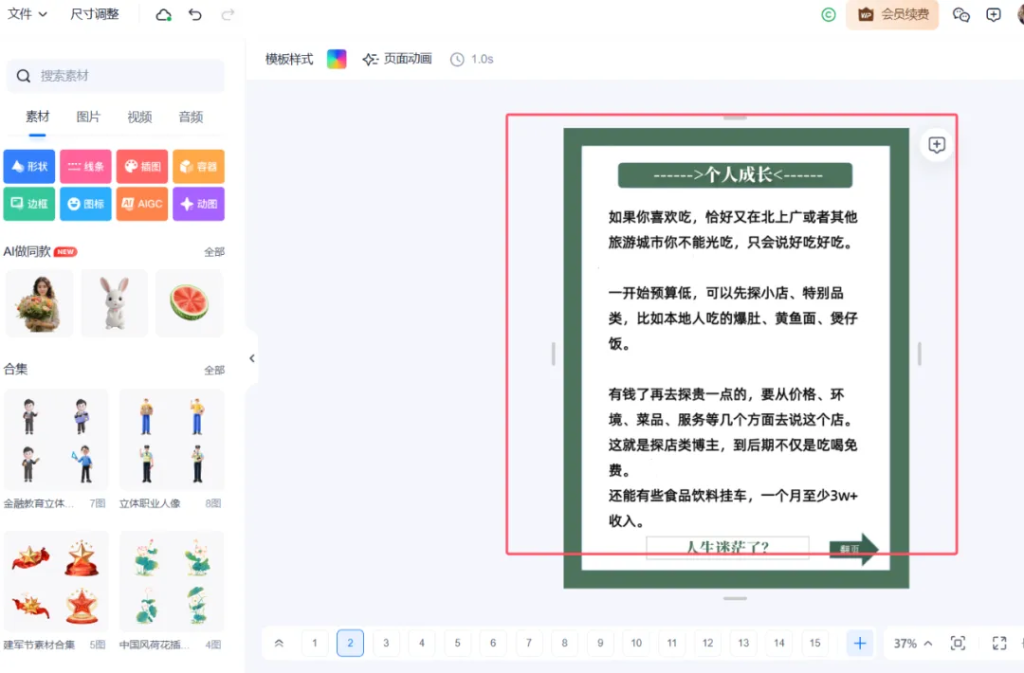Switch to the 音频 (audio) tab
1024x673 pixels.
click(x=191, y=117)
